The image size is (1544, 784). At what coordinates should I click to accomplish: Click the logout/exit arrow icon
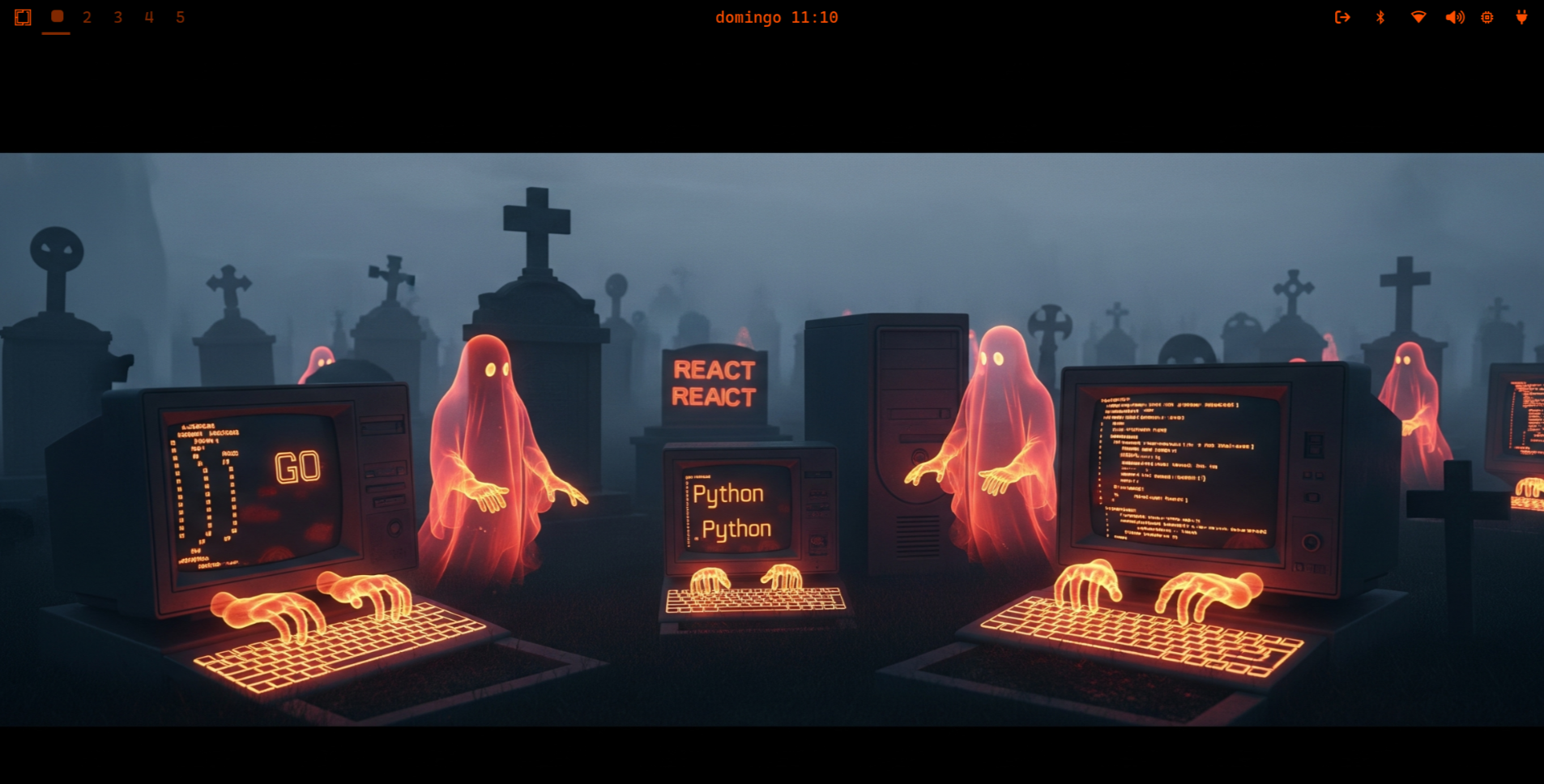pyautogui.click(x=1342, y=17)
